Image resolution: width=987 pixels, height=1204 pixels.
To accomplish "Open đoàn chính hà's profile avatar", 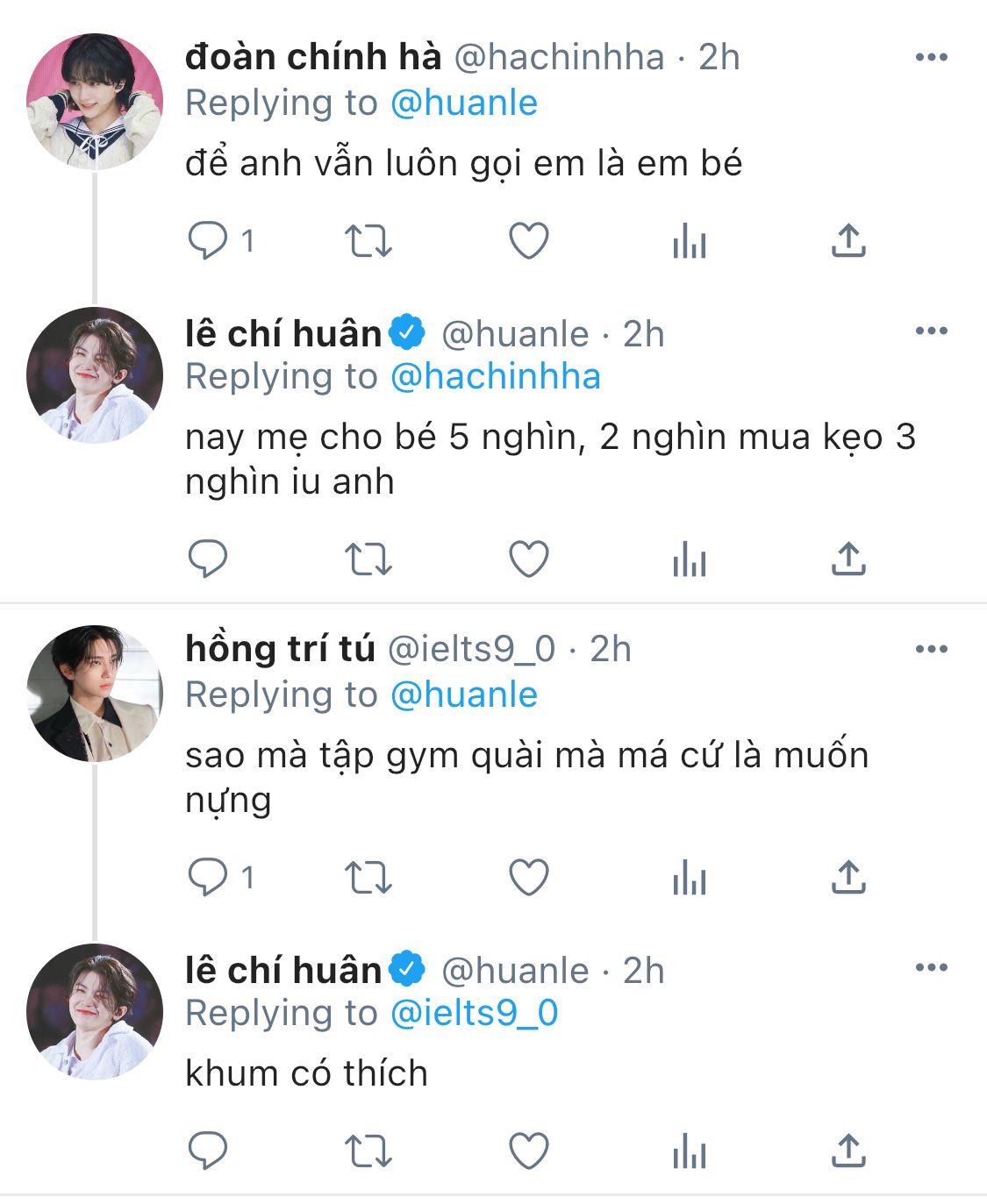I will (x=95, y=101).
